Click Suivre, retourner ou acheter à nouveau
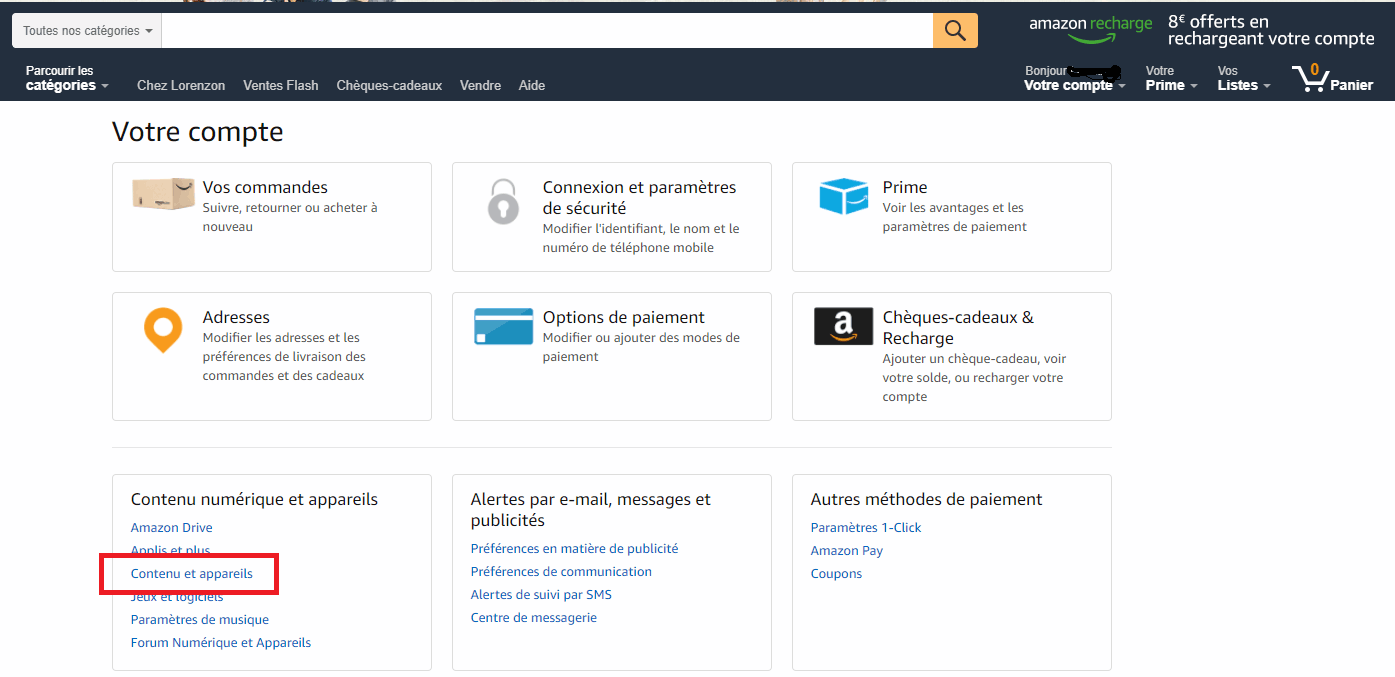Viewport: 1395px width, 677px height. [290, 217]
